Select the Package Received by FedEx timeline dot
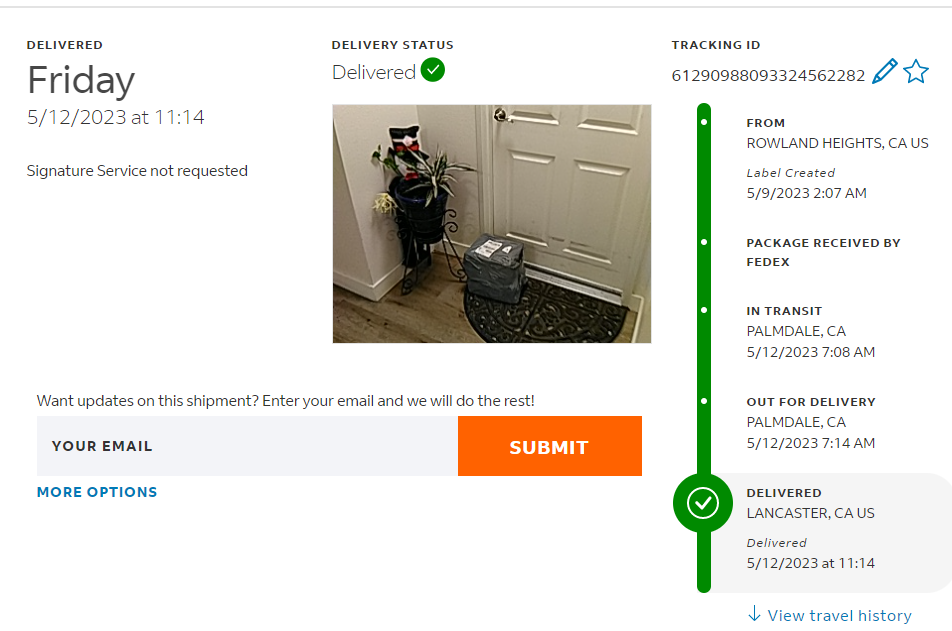This screenshot has width=952, height=631. point(704,242)
